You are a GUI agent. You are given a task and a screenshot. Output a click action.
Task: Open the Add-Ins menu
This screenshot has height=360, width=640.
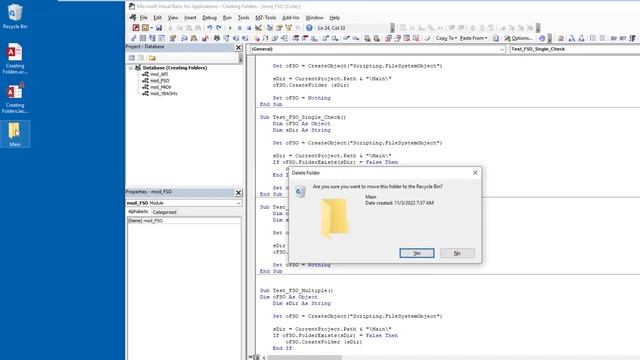[291, 18]
